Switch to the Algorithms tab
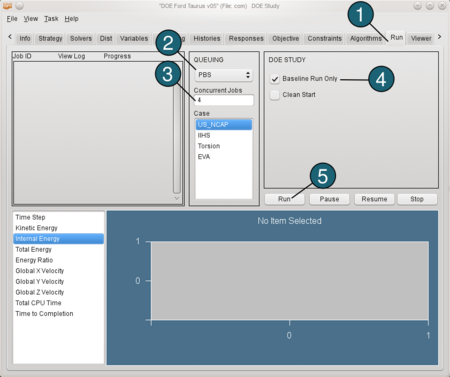The image size is (450, 377). 366,38
